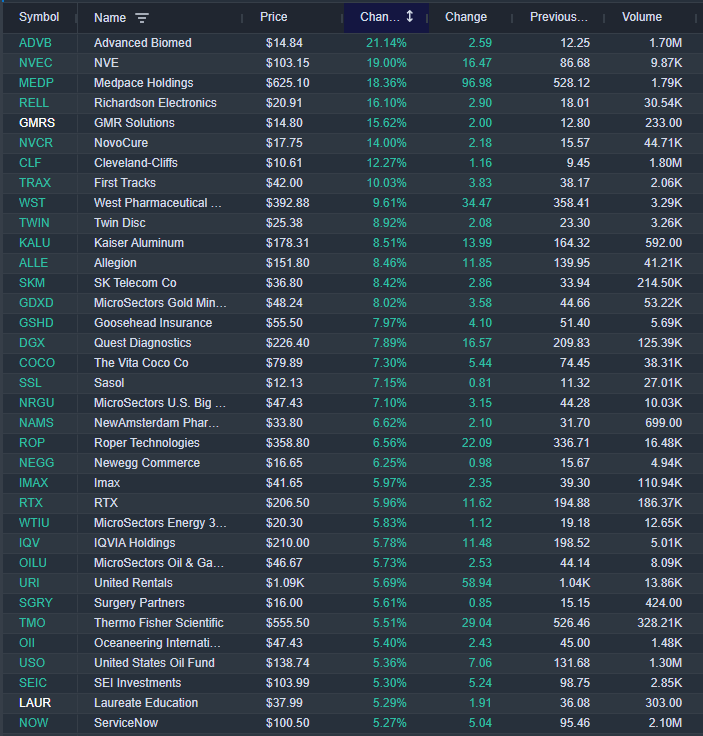Open CLF ticker symbol

pos(30,163)
